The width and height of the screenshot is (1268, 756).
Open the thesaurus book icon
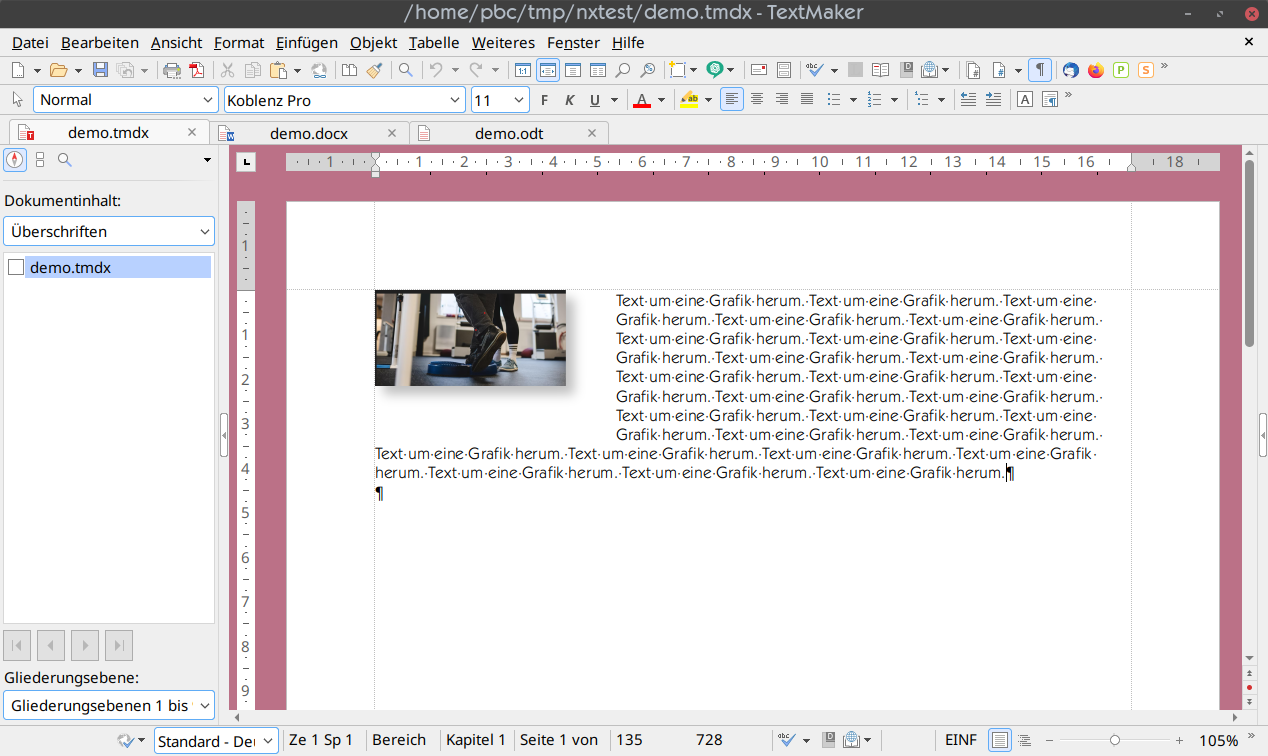(x=880, y=70)
